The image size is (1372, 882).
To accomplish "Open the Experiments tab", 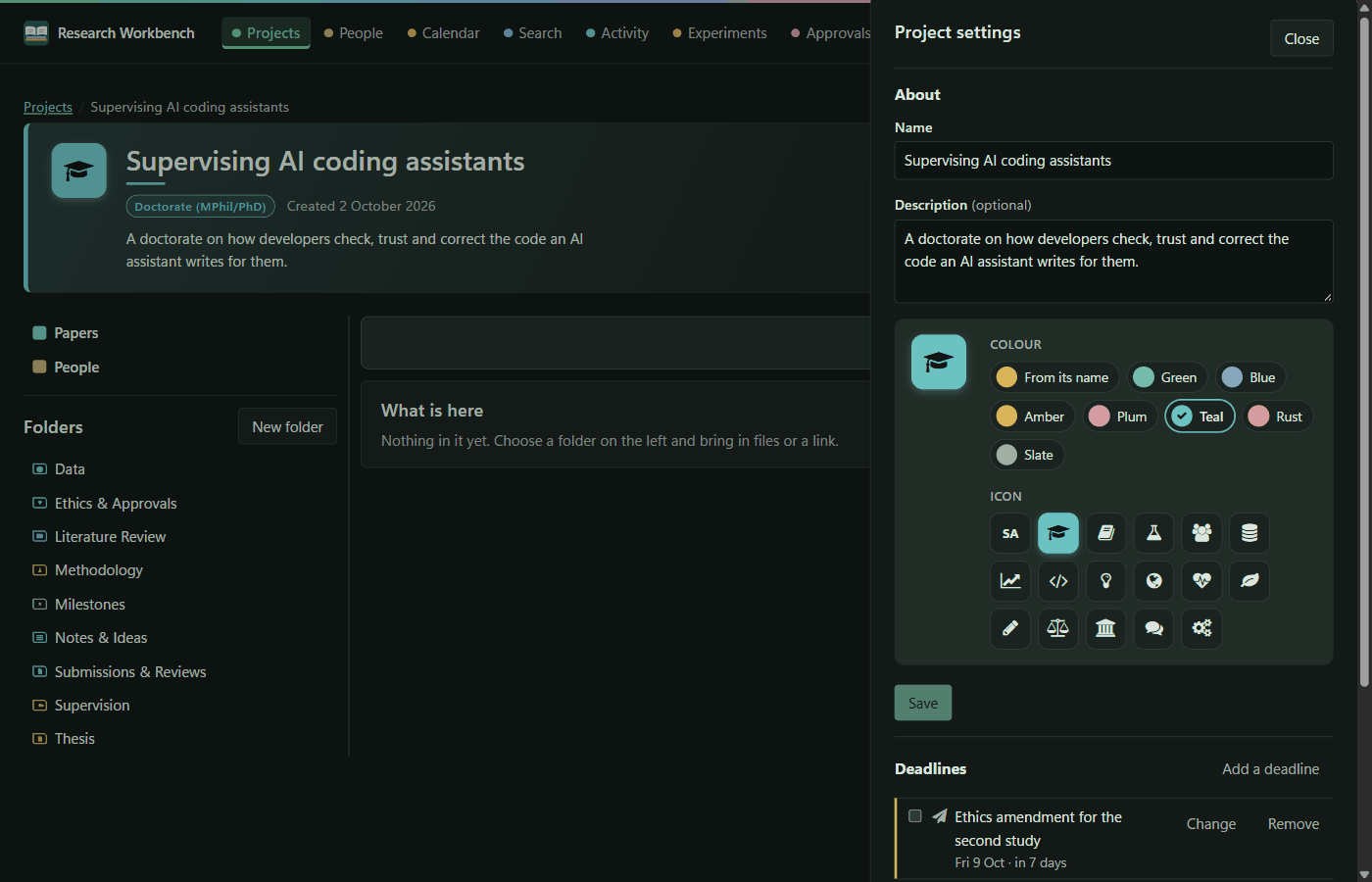I will [719, 33].
